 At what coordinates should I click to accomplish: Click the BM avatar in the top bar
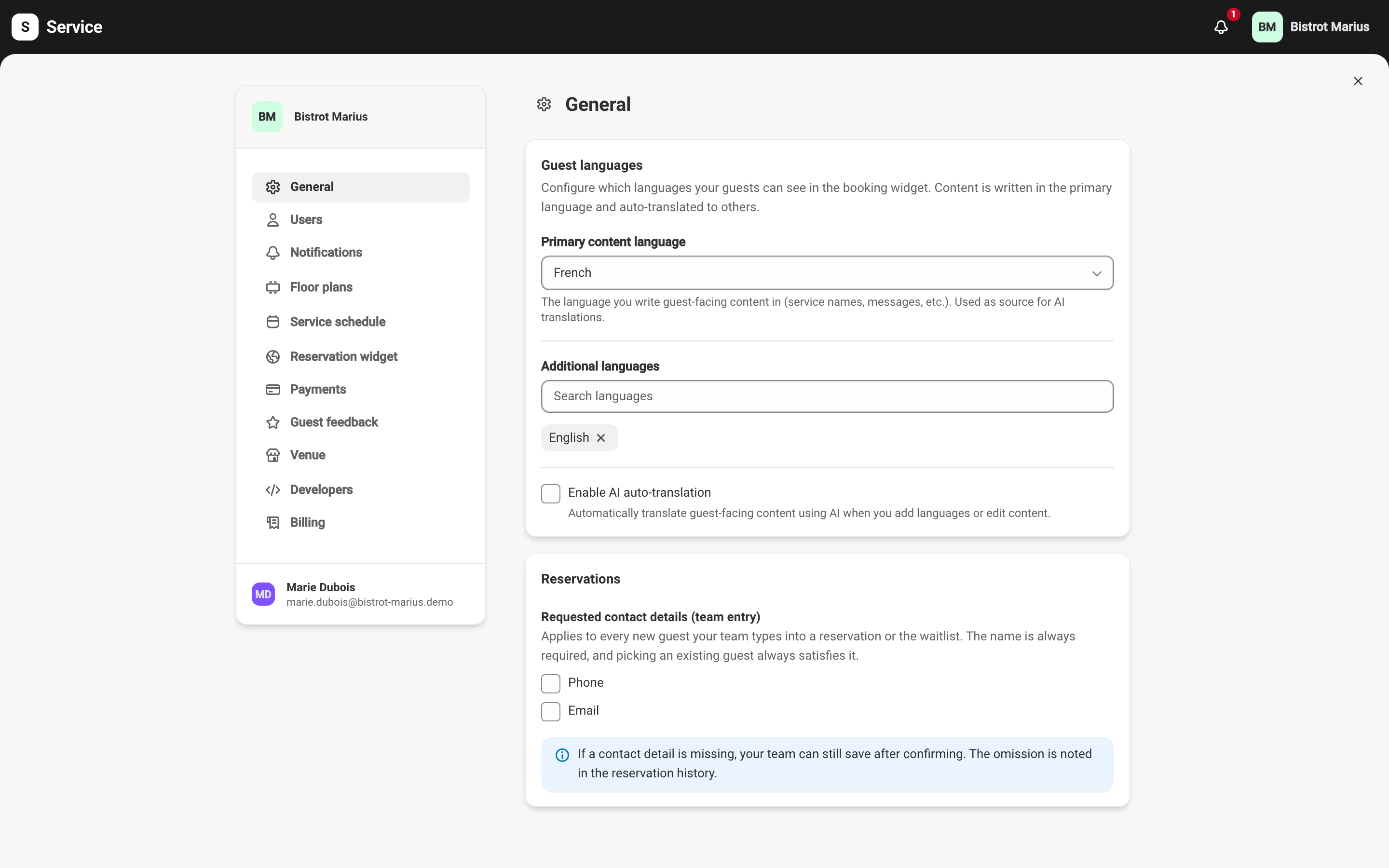pyautogui.click(x=1267, y=27)
